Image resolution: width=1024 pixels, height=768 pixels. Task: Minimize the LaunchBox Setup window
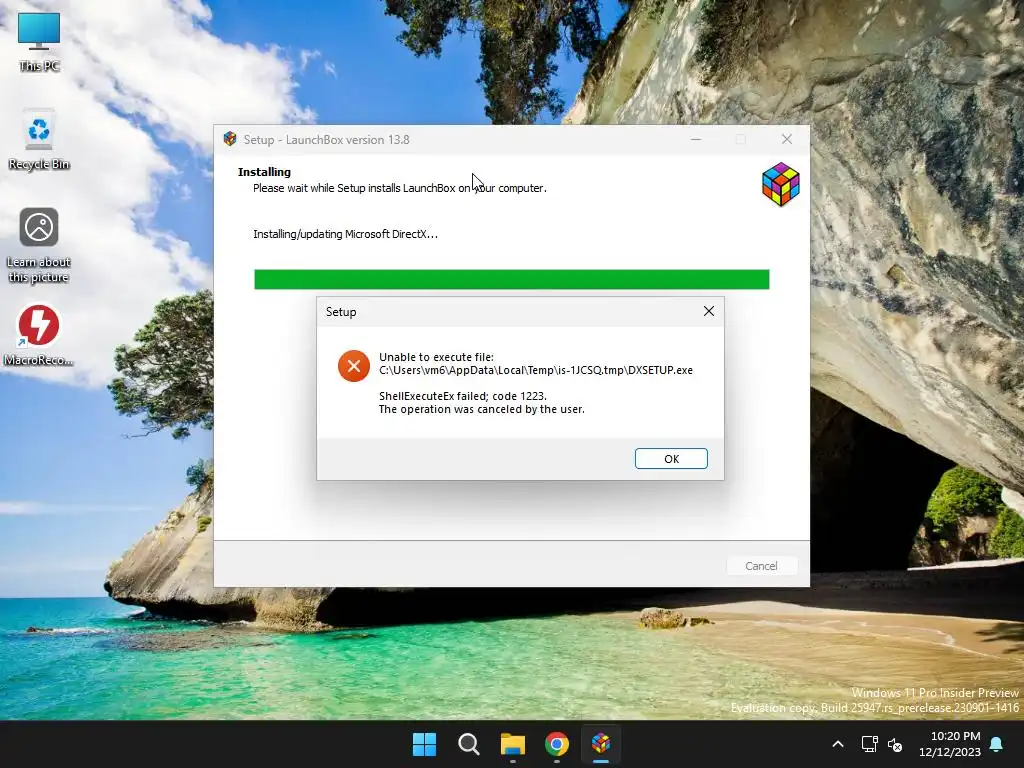[696, 139]
